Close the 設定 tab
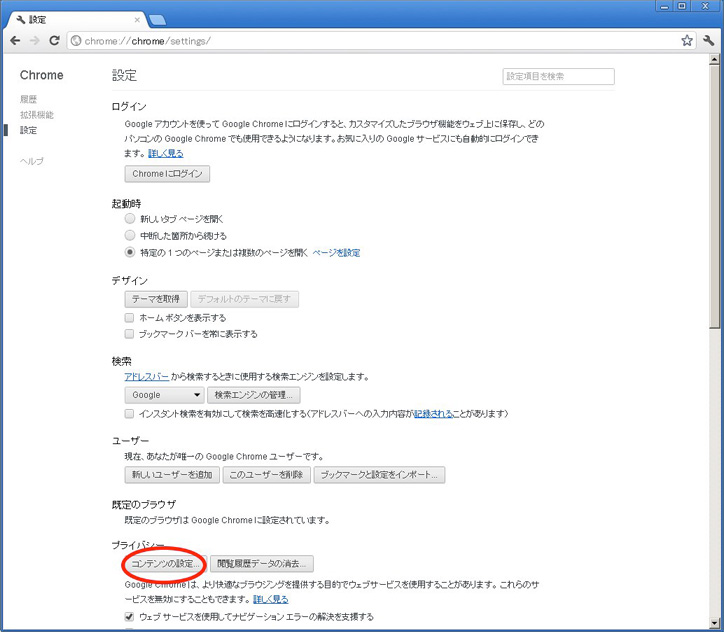Viewport: 724px width, 632px height. click(137, 20)
